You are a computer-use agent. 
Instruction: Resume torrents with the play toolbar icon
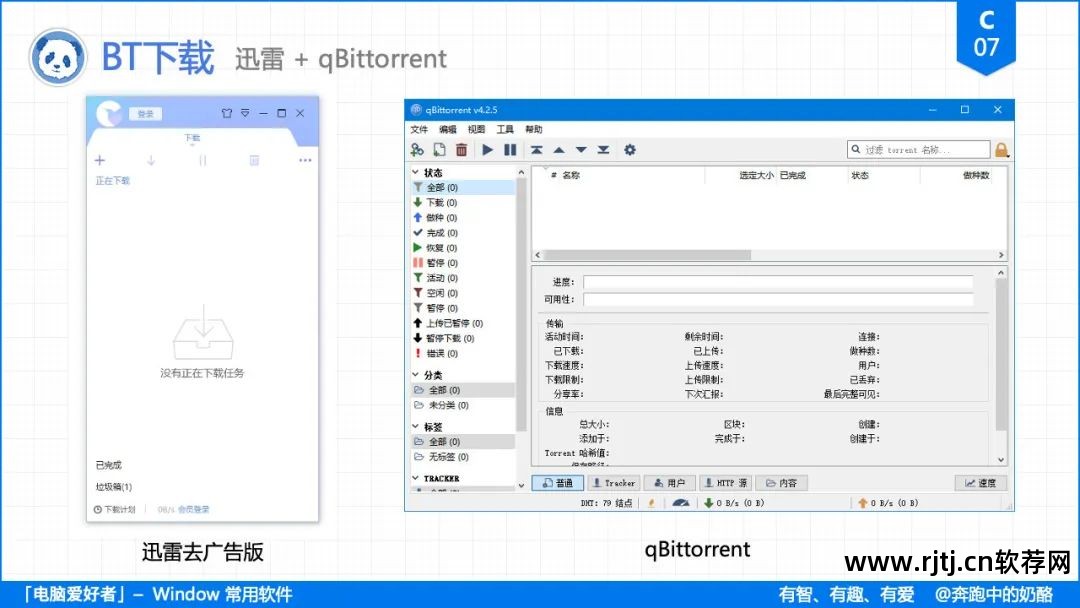(488, 149)
